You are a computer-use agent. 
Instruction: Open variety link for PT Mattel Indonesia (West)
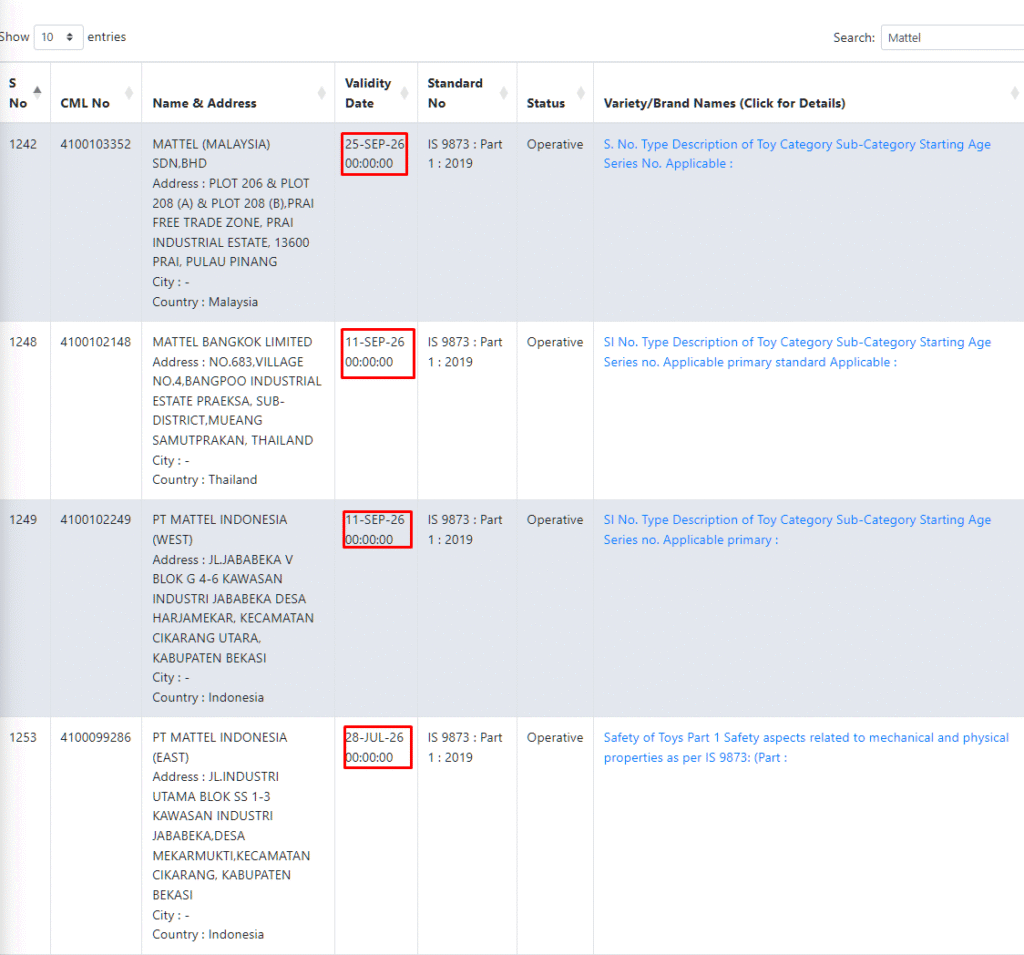click(796, 529)
